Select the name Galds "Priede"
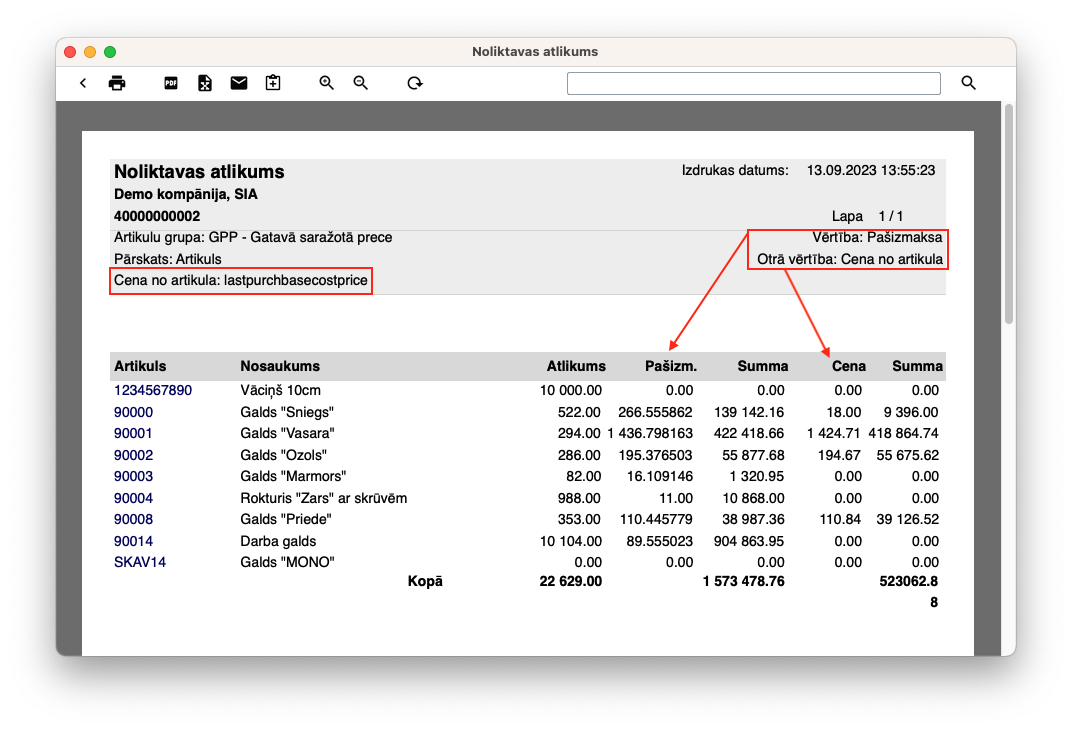The height and width of the screenshot is (730, 1072). click(x=286, y=519)
